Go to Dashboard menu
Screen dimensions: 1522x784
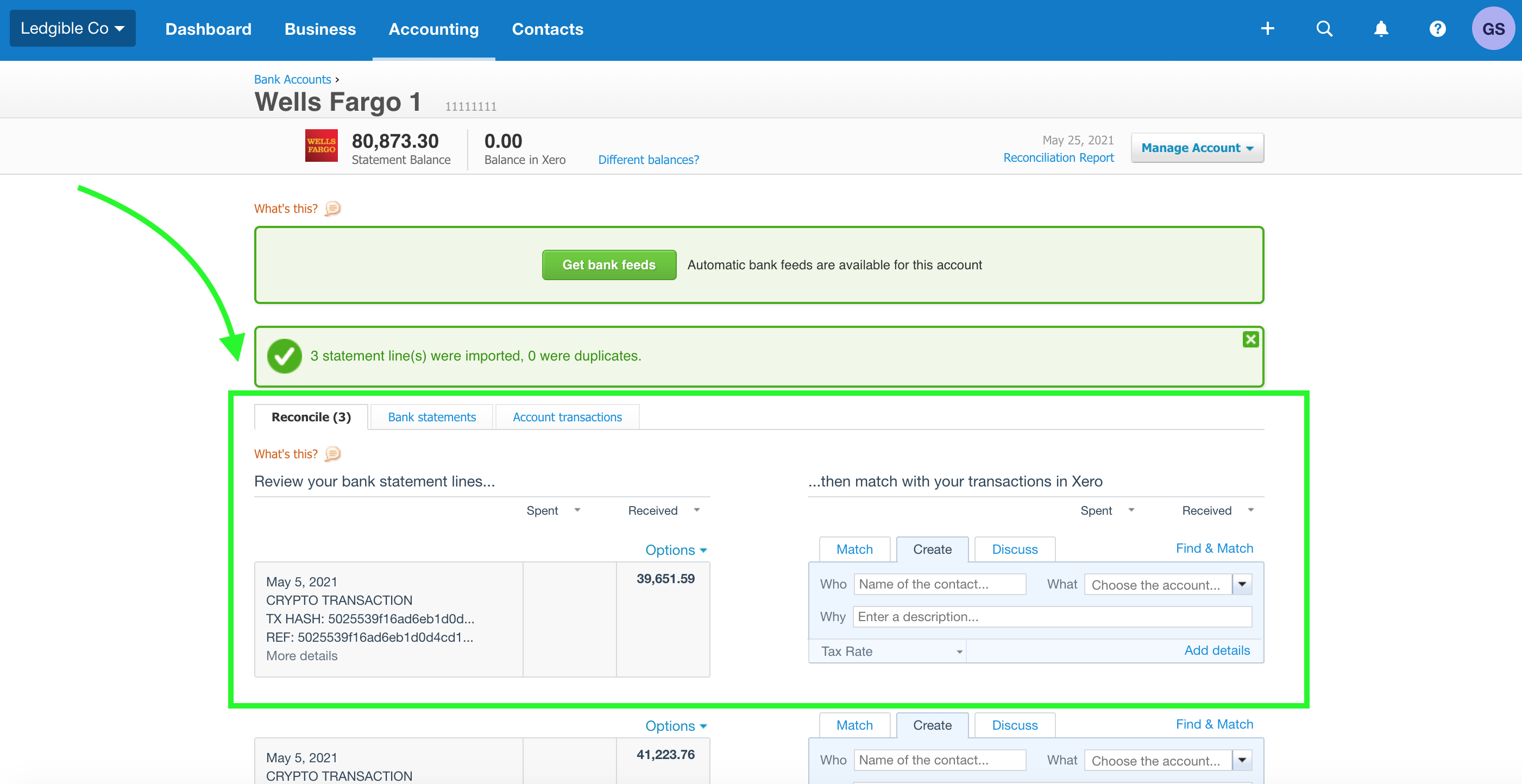click(208, 29)
